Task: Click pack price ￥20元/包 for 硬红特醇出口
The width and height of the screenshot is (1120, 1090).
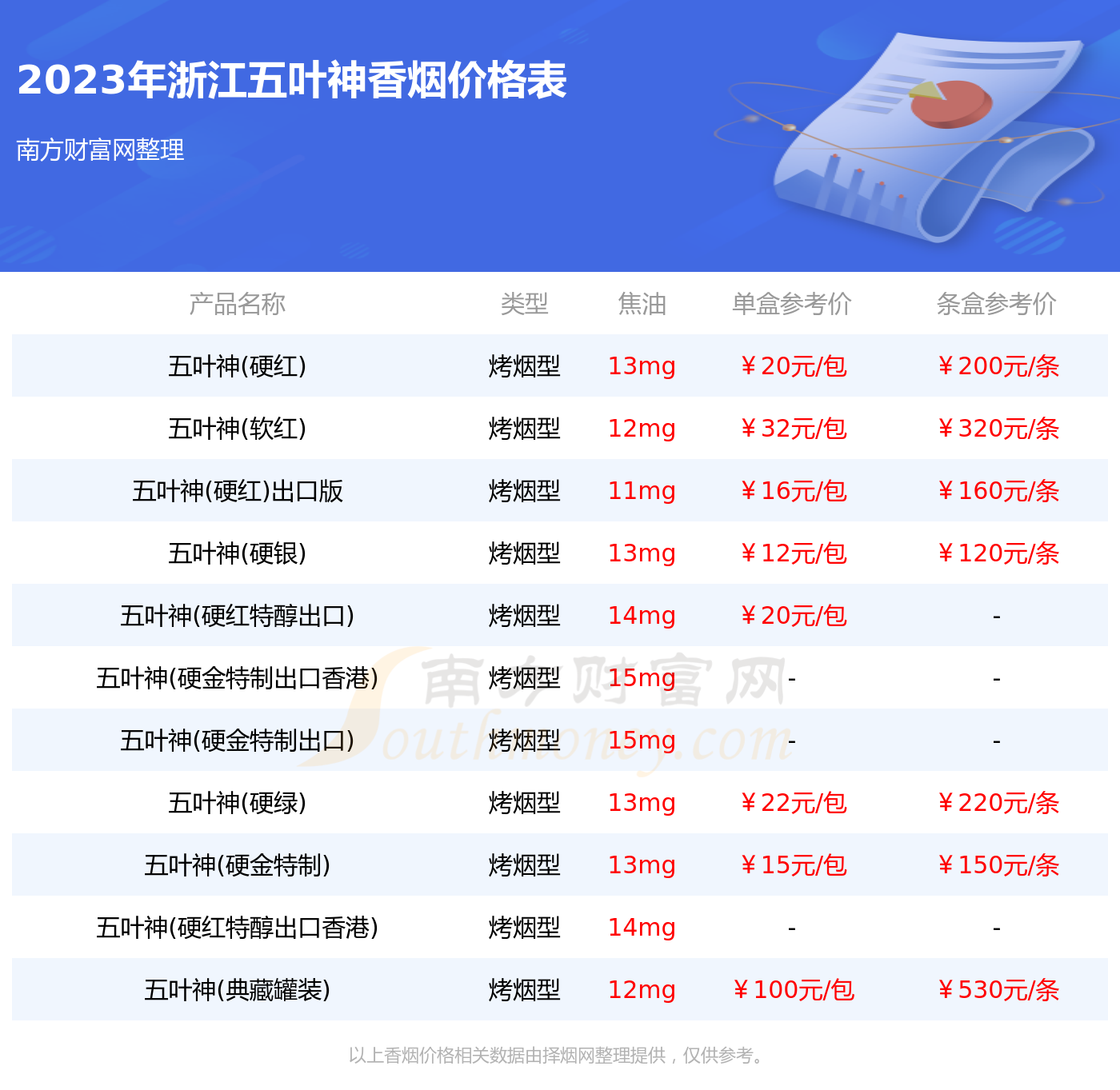Action: [792, 616]
